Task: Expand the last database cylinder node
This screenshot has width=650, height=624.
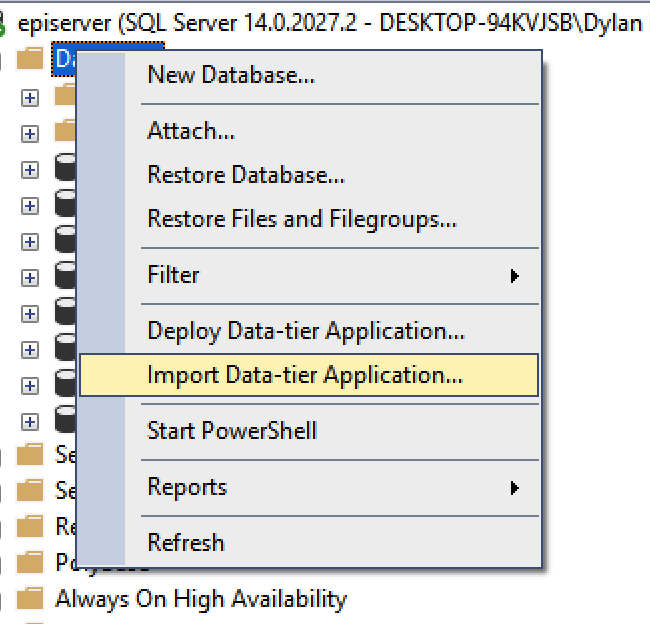Action: coord(30,422)
